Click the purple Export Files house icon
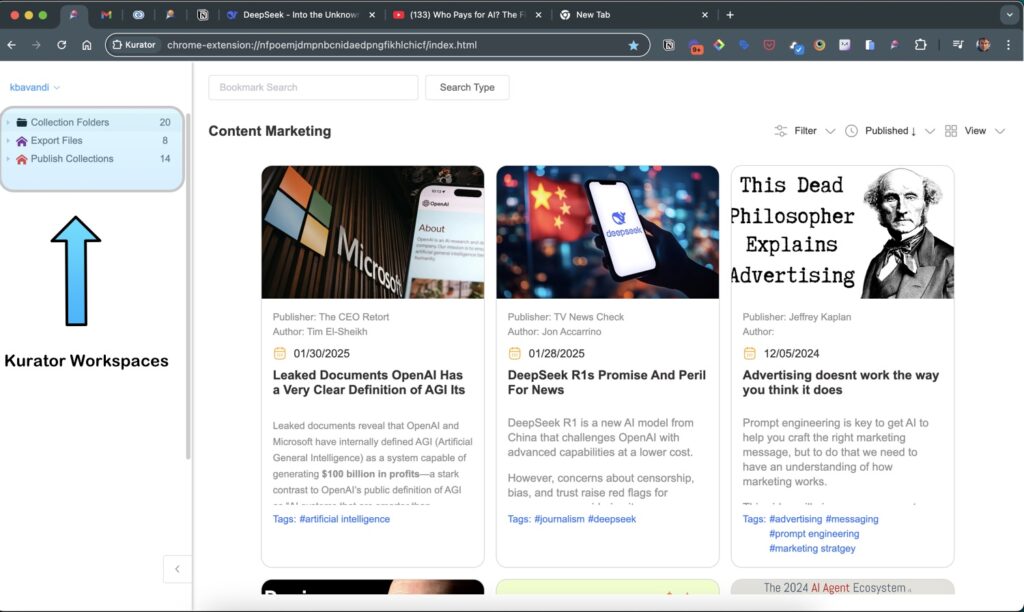The width and height of the screenshot is (1024, 612). click(22, 141)
